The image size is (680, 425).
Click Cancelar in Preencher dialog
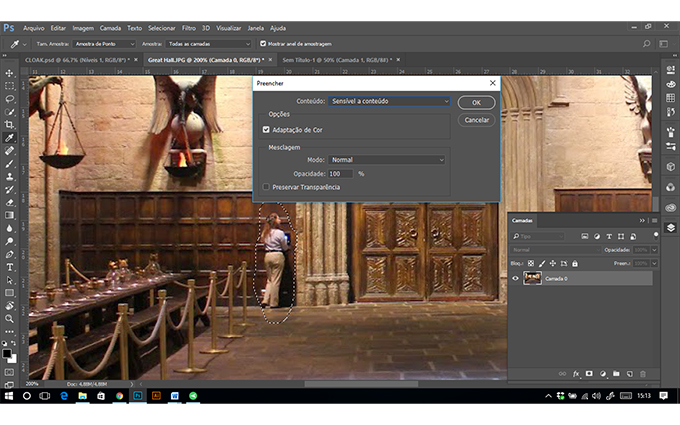(x=476, y=120)
